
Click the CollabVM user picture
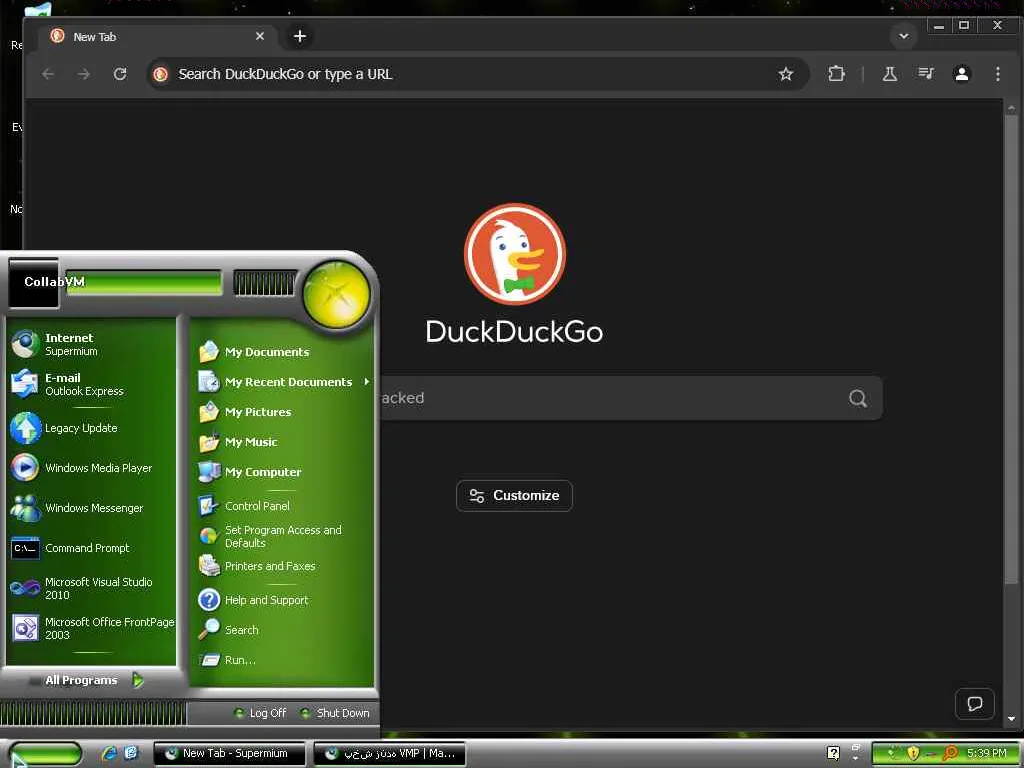(x=33, y=283)
